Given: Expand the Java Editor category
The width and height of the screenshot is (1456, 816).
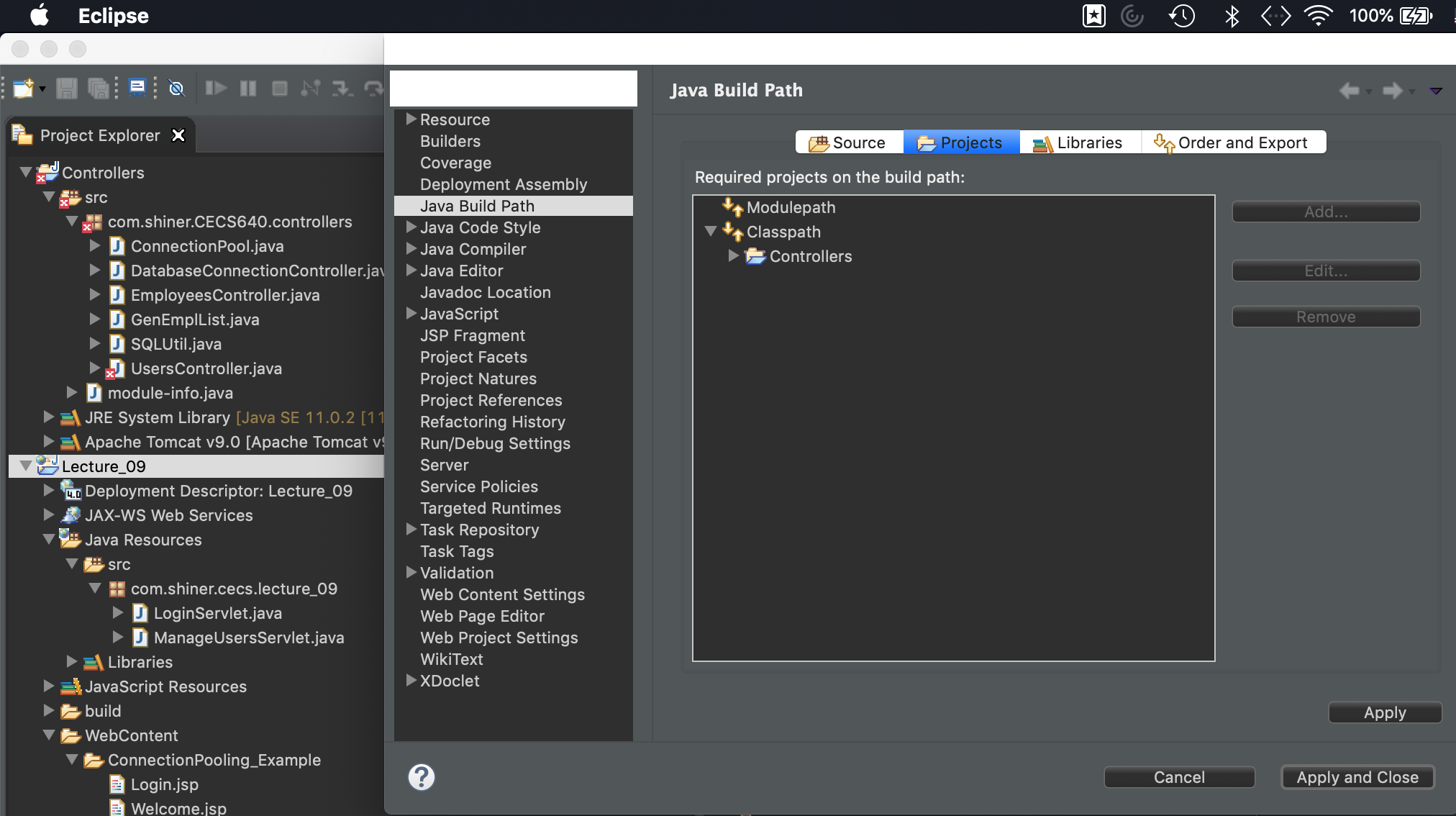Looking at the screenshot, I should 411,270.
